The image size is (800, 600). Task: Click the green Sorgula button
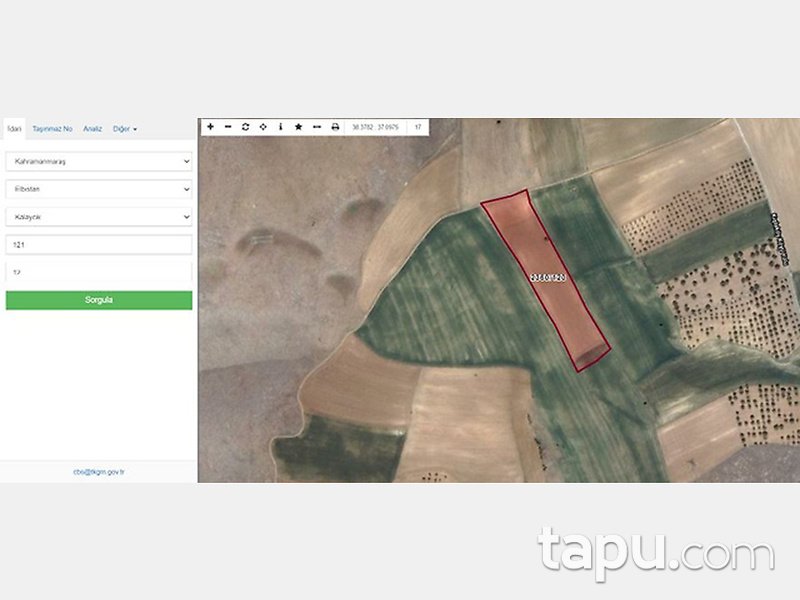point(99,300)
